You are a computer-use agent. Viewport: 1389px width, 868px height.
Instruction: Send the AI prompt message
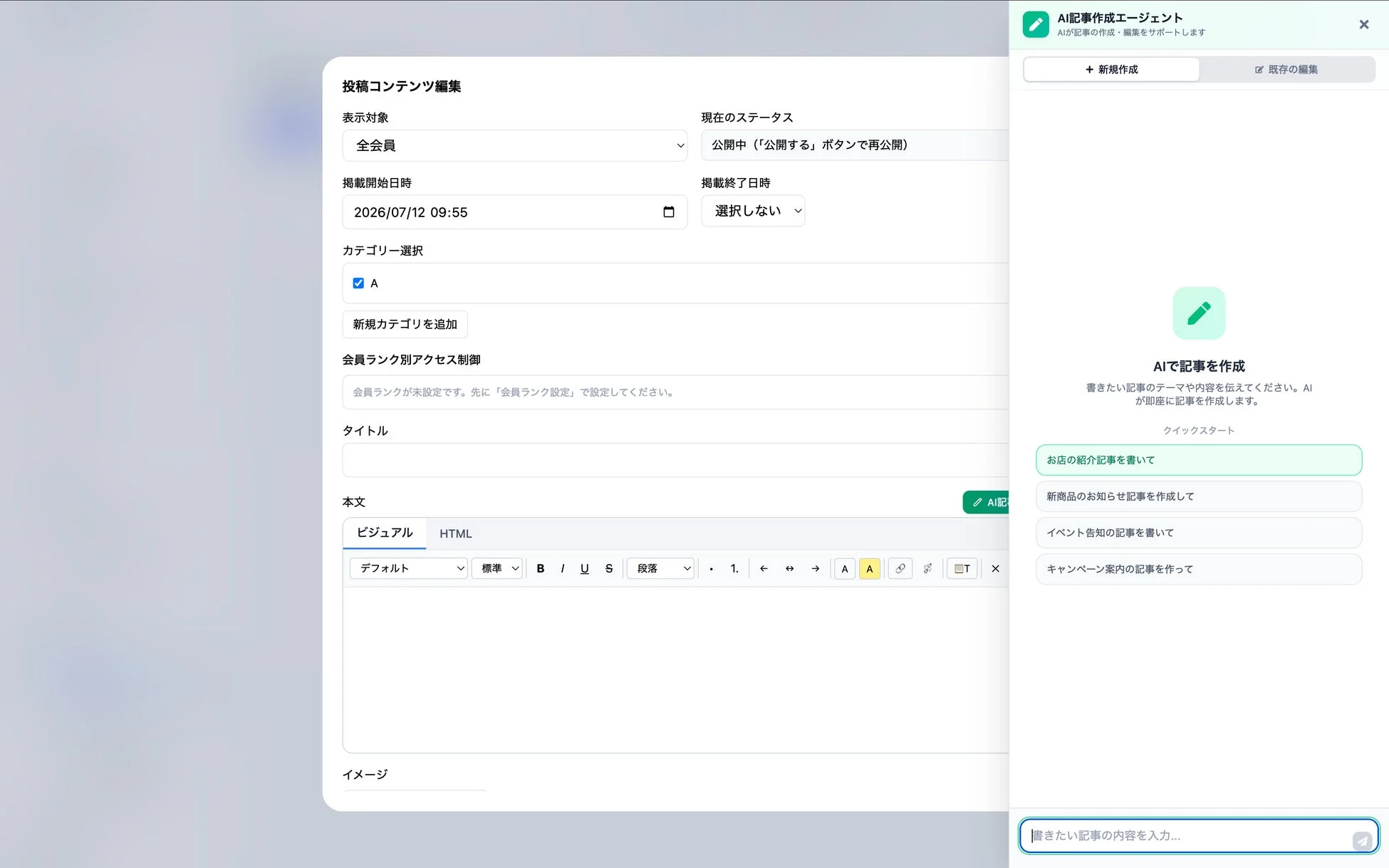[1362, 841]
